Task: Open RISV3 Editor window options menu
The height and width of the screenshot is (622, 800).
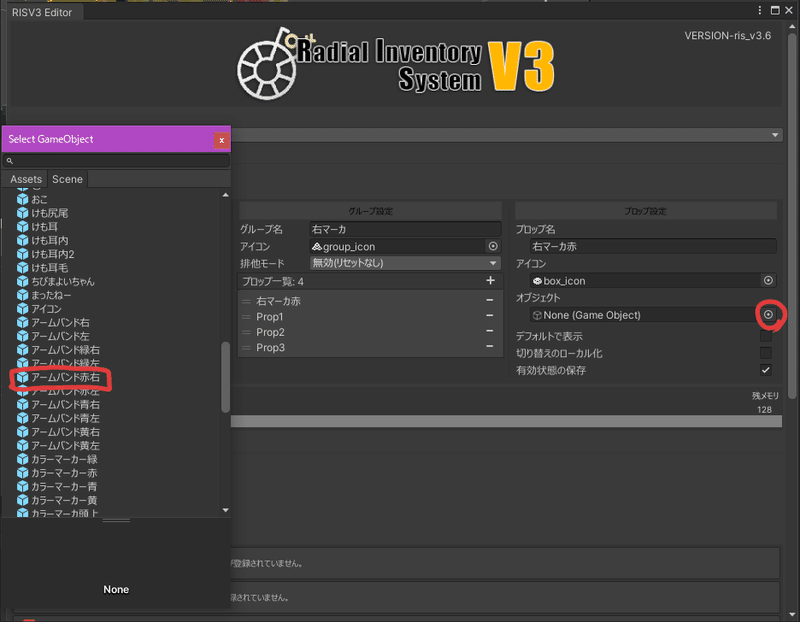Action: click(760, 10)
